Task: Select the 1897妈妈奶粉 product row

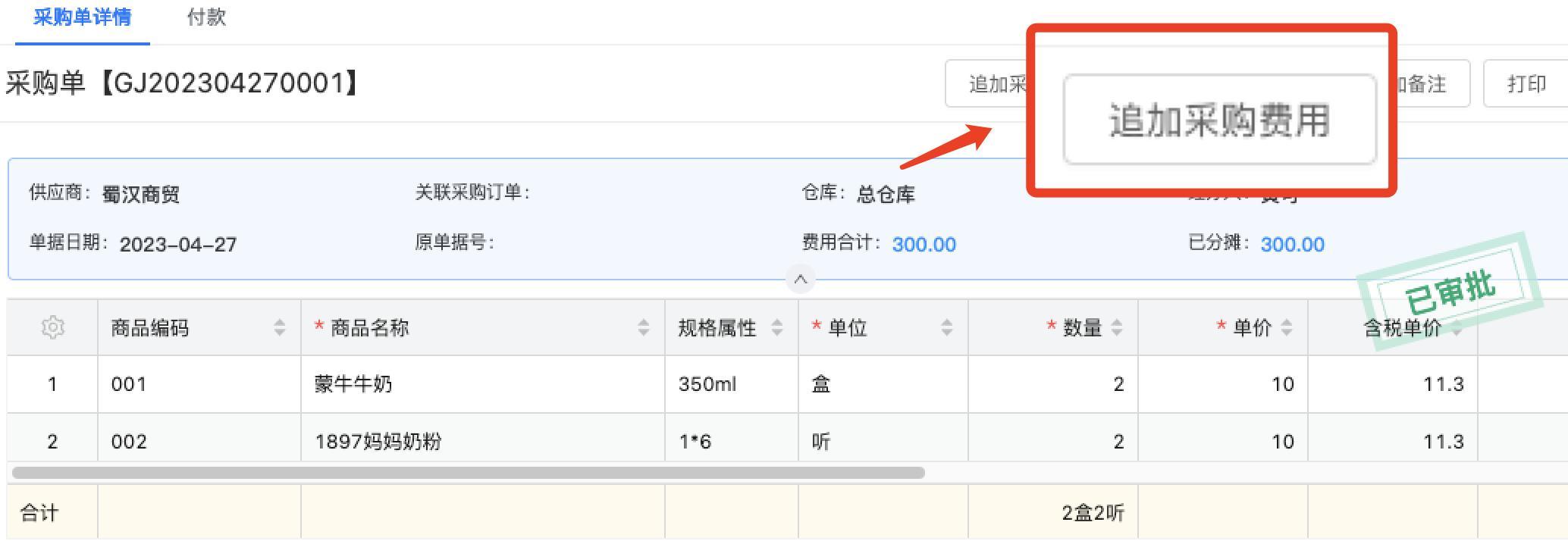Action: (x=378, y=441)
